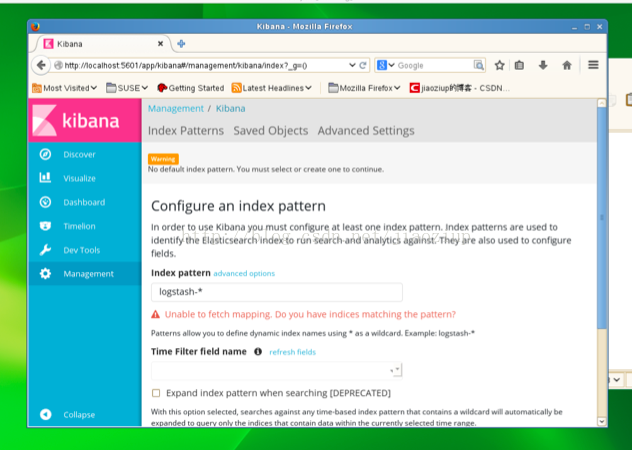Click the orange Warning badge
The image size is (632, 450).
pyautogui.click(x=163, y=159)
